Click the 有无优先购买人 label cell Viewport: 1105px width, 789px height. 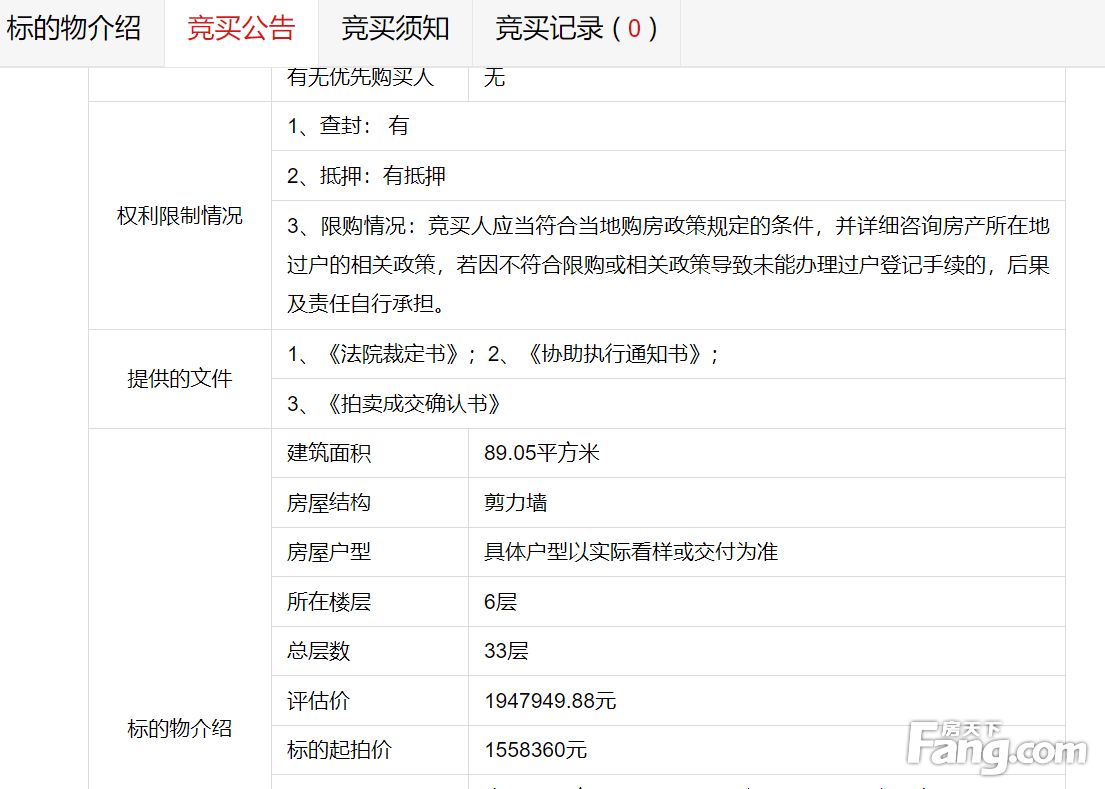(361, 77)
